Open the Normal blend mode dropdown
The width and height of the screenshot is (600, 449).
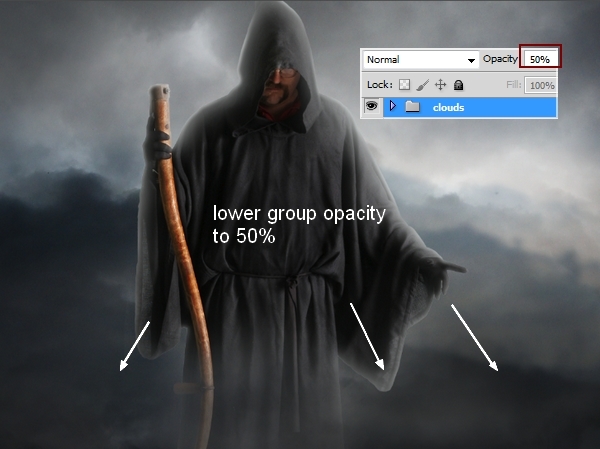coord(420,60)
